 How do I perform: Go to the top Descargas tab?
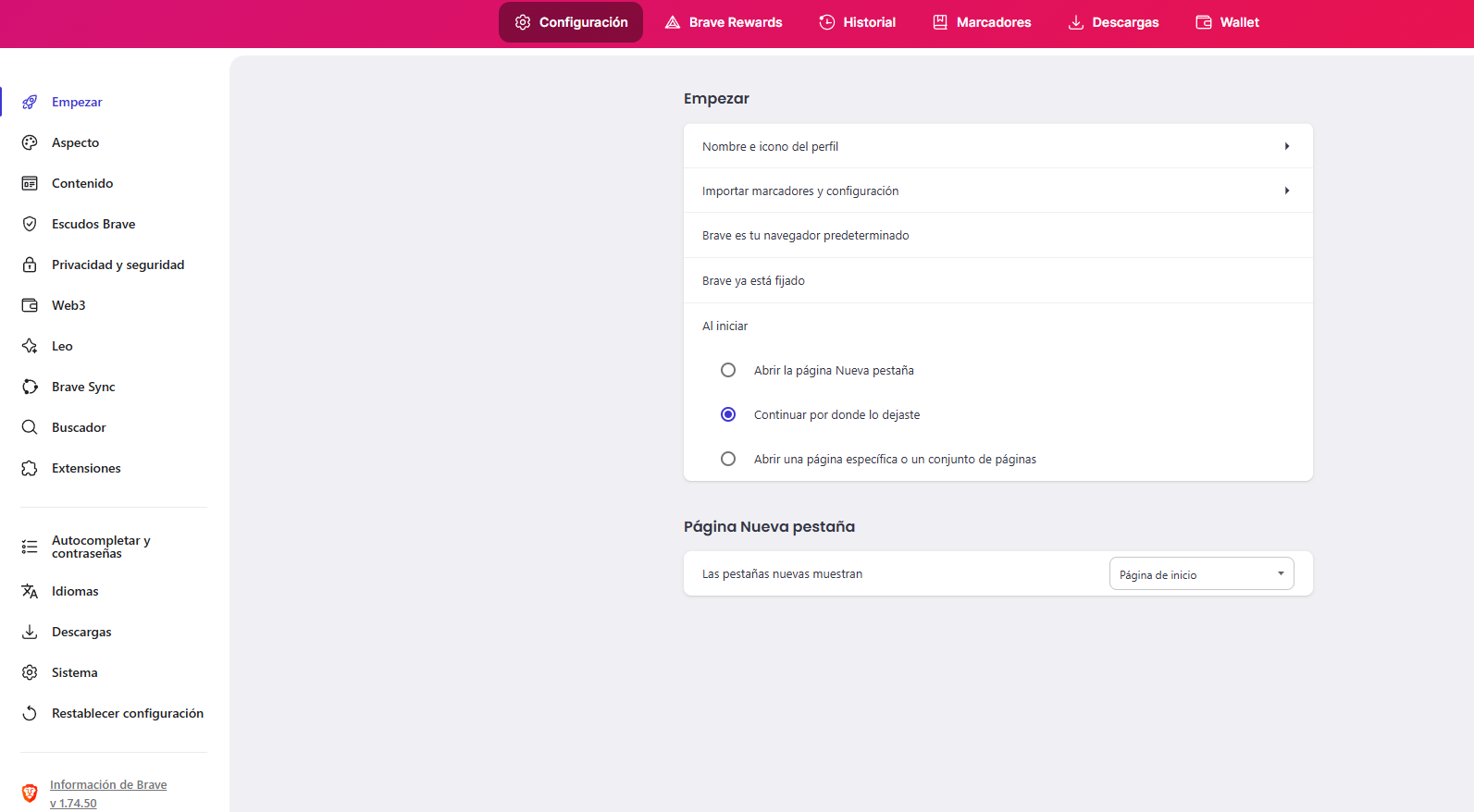click(x=1113, y=22)
